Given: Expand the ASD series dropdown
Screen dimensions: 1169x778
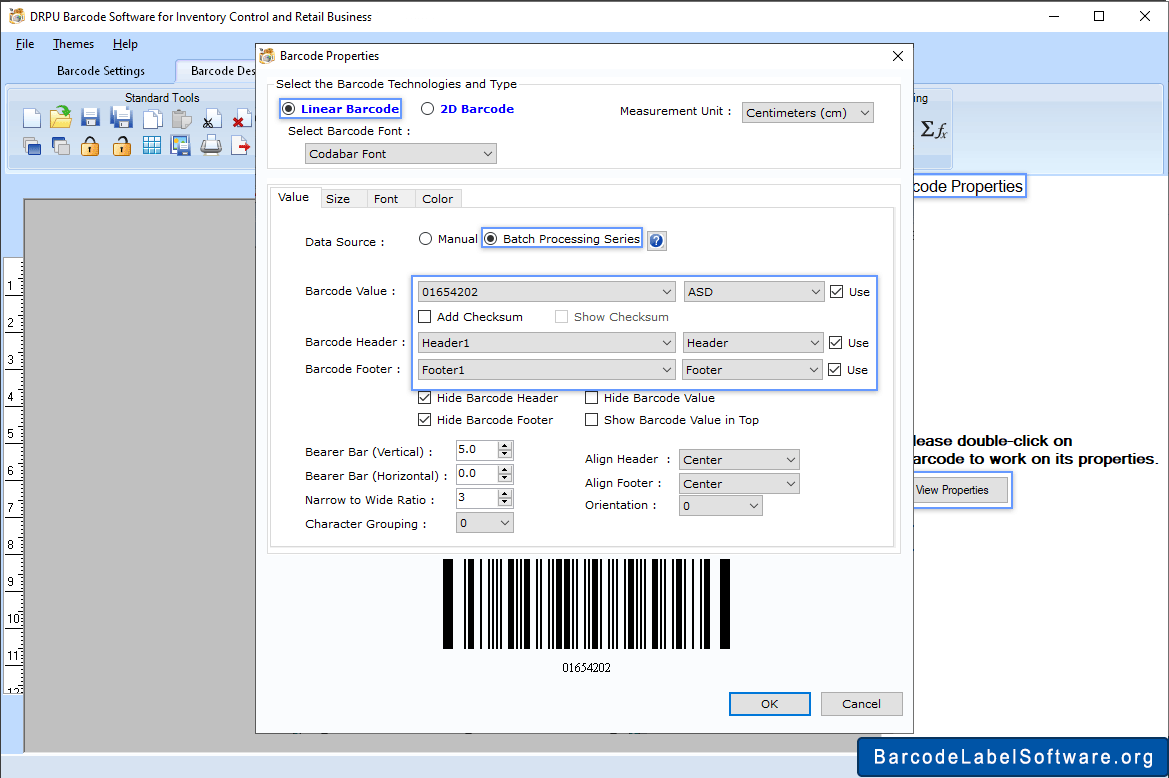Looking at the screenshot, I should 753,291.
